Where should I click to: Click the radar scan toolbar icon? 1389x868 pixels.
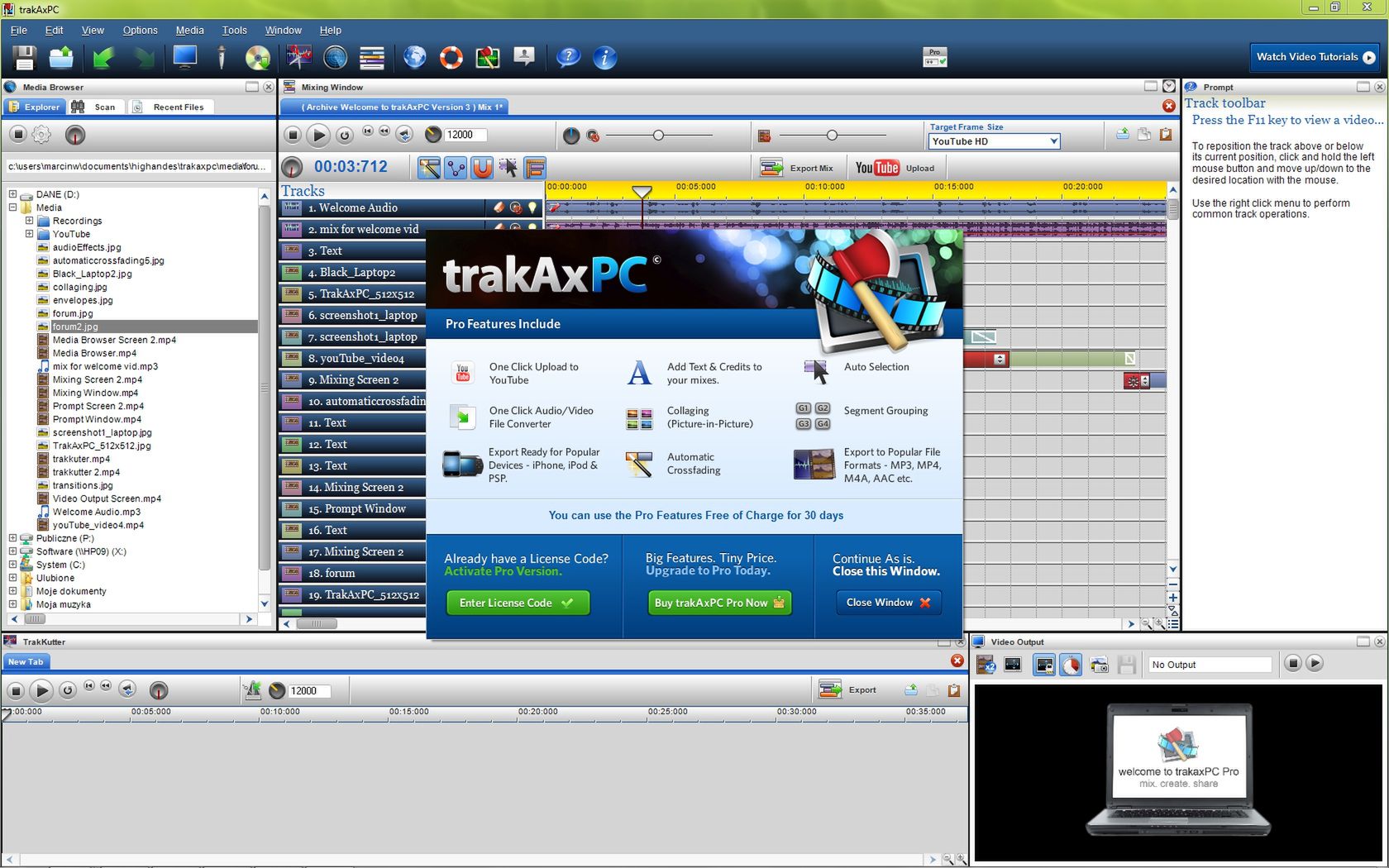pyautogui.click(x=335, y=57)
